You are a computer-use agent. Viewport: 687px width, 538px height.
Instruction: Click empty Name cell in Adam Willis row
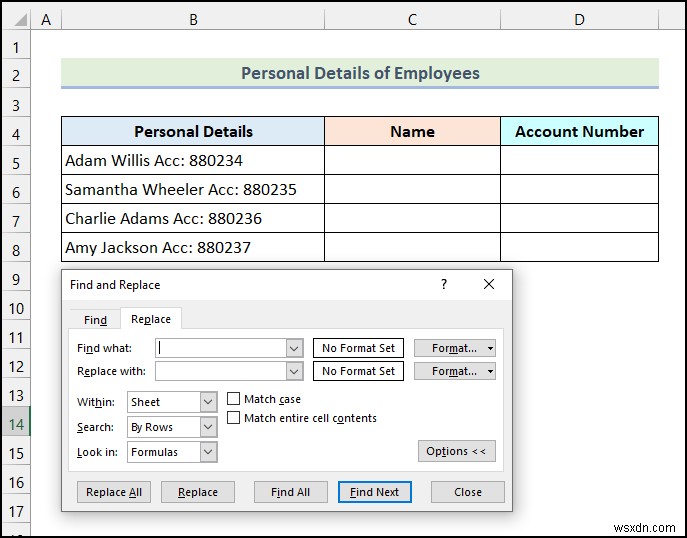pos(412,160)
